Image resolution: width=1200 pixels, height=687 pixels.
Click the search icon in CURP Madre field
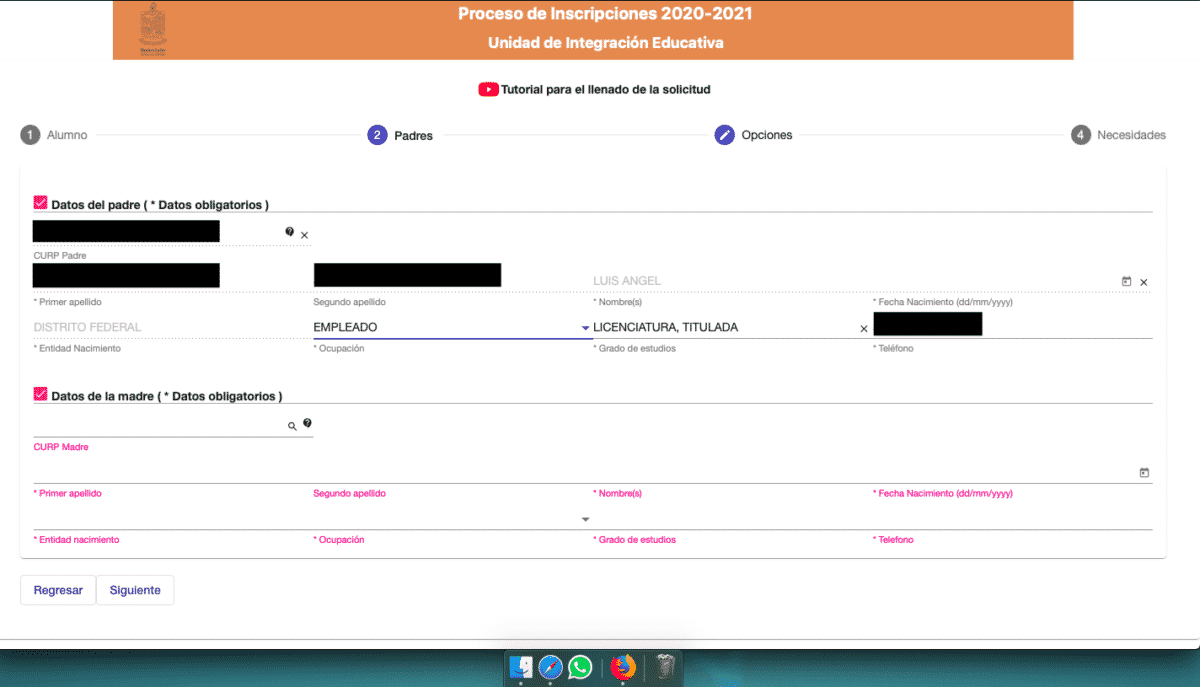click(x=292, y=426)
